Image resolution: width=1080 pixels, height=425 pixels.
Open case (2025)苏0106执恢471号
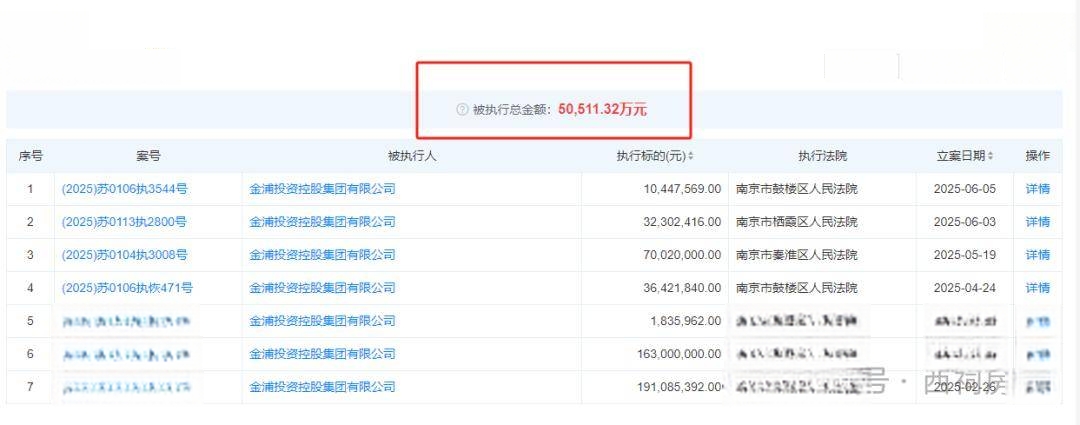127,288
